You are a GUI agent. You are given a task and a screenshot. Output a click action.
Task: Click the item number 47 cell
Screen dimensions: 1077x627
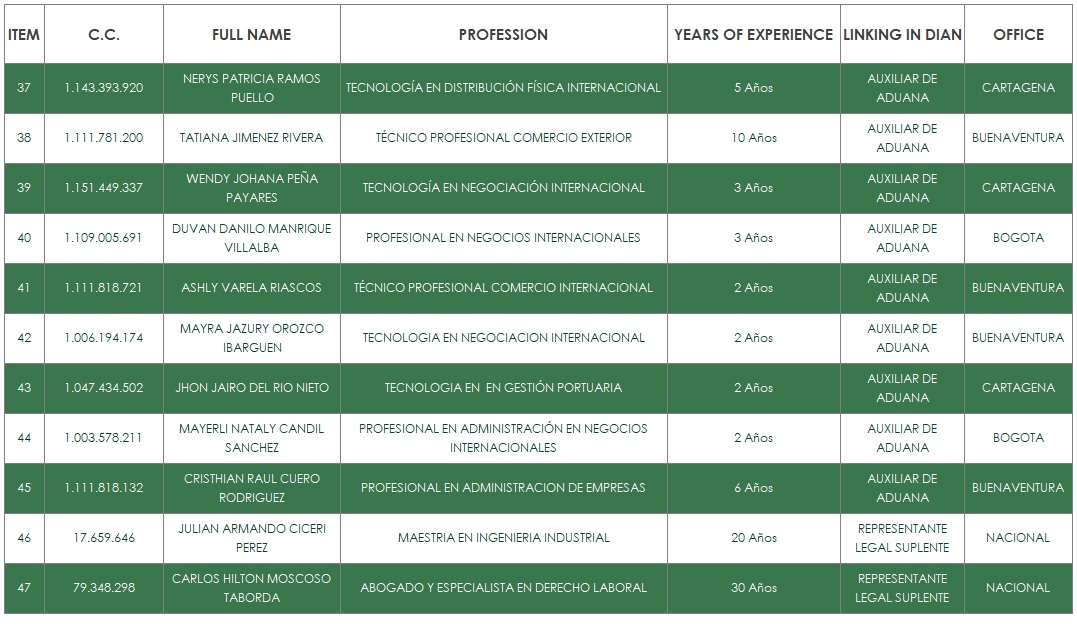[24, 588]
